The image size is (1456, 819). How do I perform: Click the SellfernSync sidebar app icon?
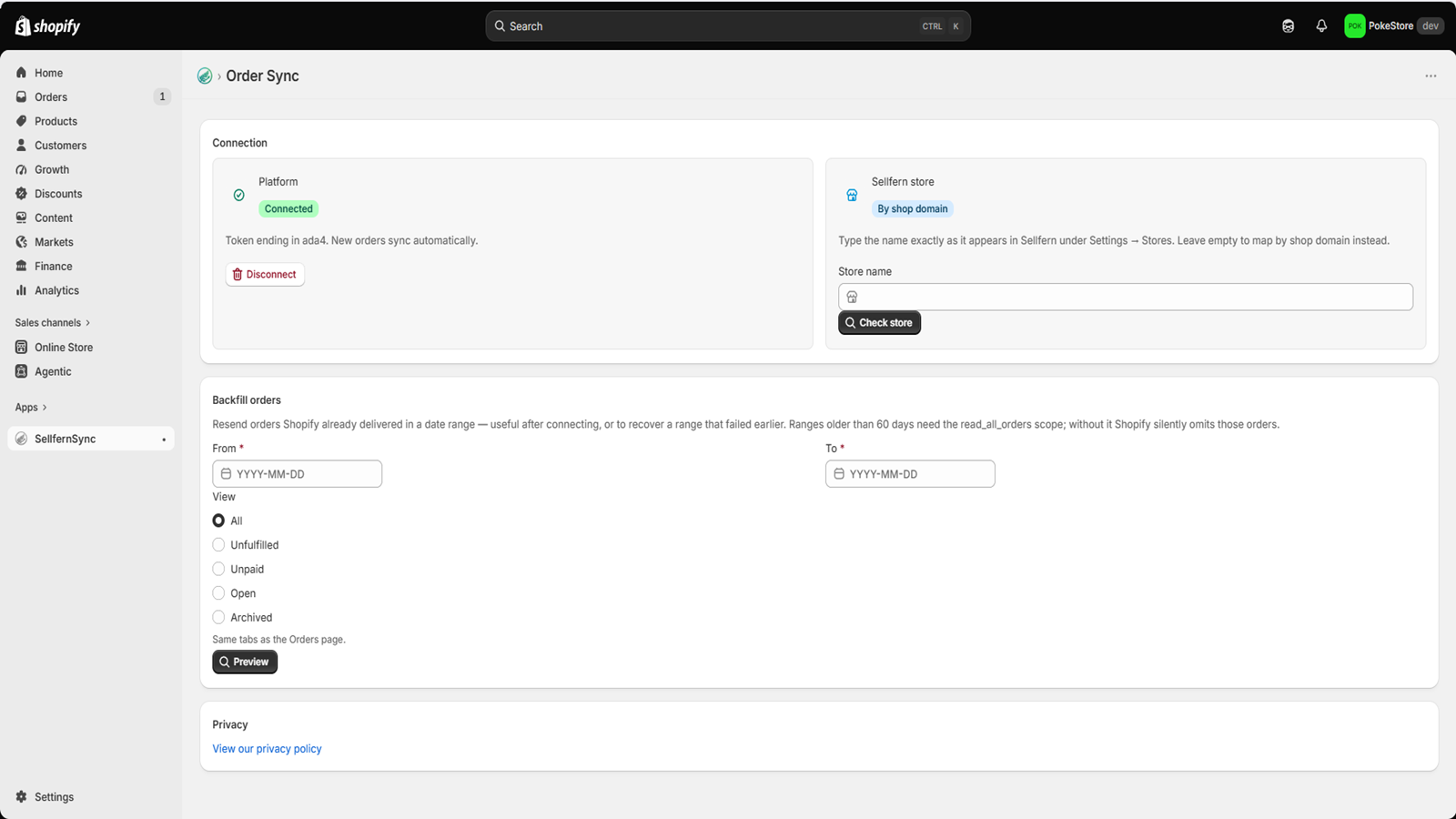point(22,439)
